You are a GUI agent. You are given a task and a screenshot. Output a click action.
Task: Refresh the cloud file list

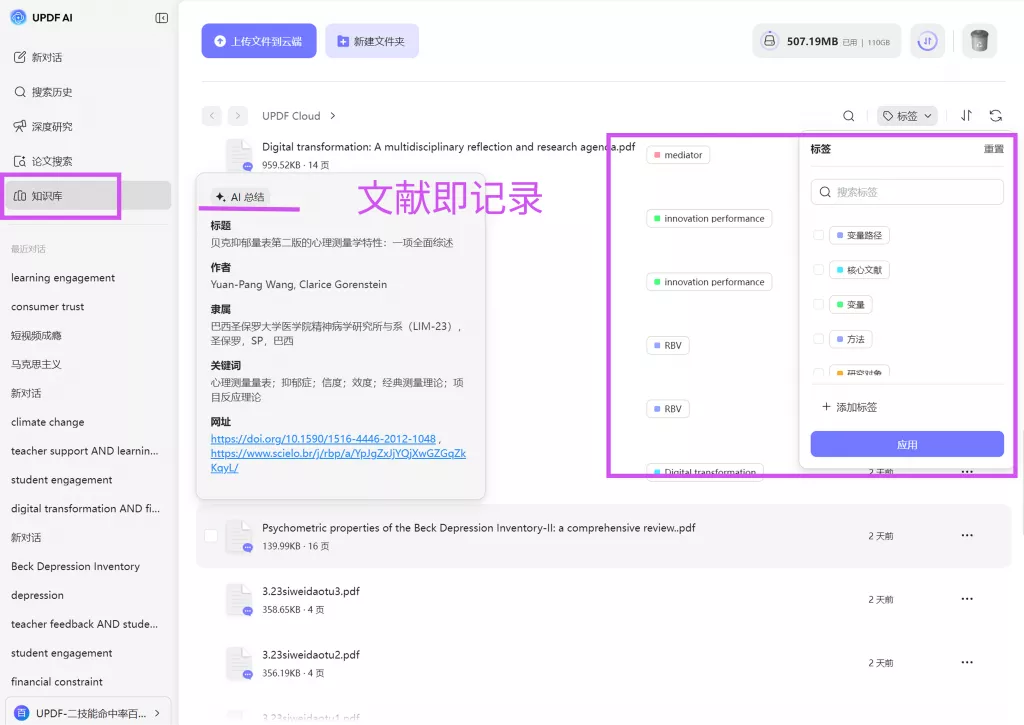pyautogui.click(x=995, y=116)
